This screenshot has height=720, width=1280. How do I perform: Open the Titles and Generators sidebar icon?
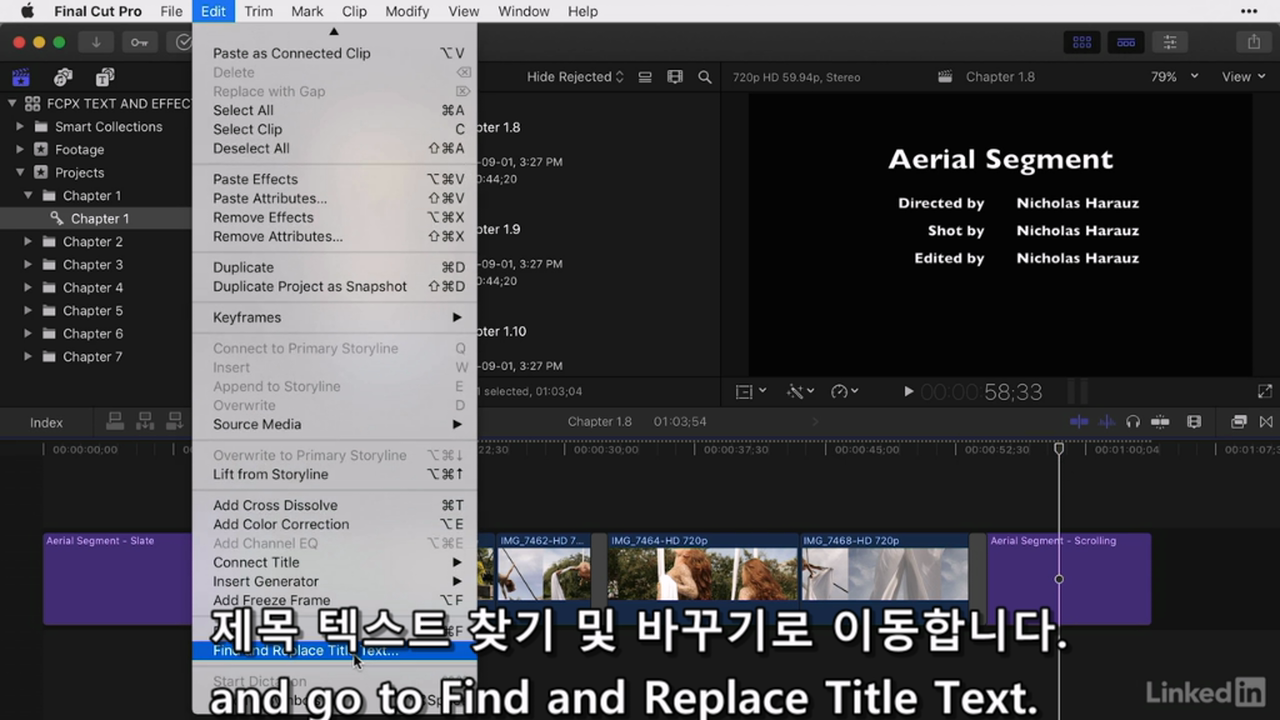click(105, 77)
